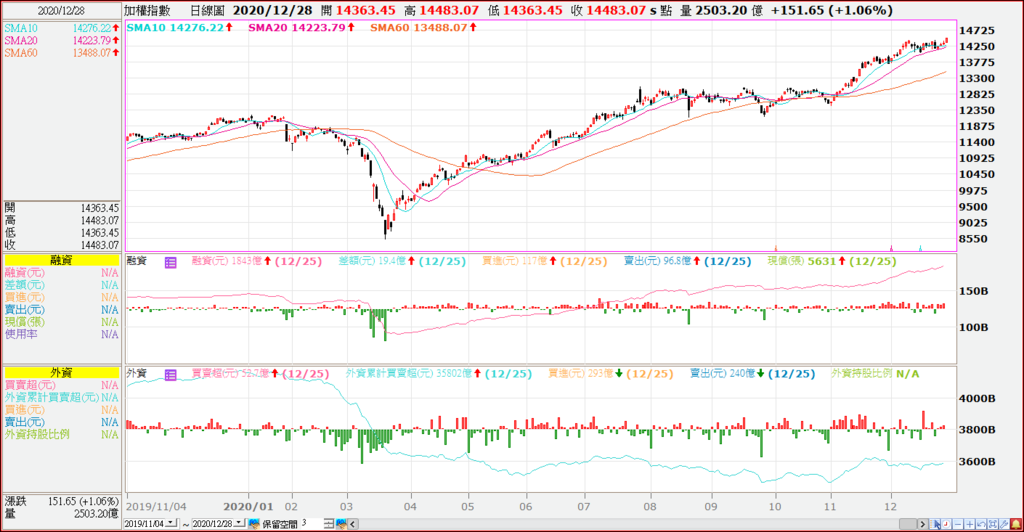The width and height of the screenshot is (1024, 532).
Task: Open the start date 2019/11/04 dropdown
Action: point(172,523)
